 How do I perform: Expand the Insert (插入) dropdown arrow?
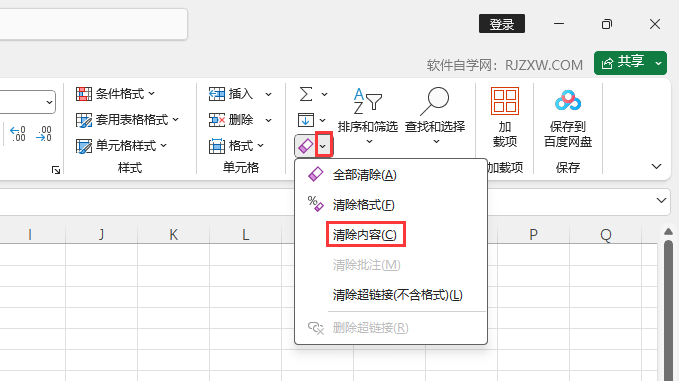click(268, 94)
